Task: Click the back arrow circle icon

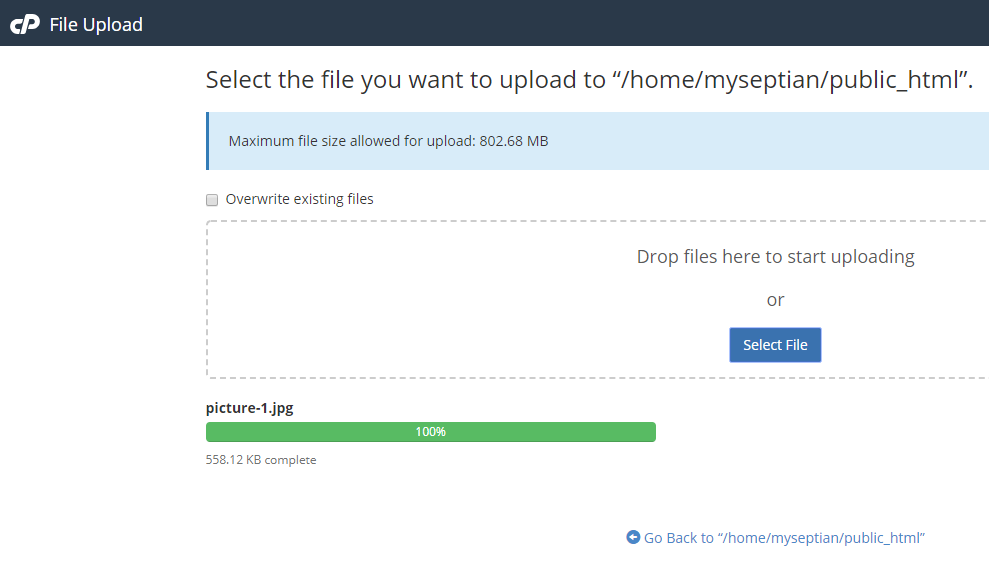Action: 633,537
